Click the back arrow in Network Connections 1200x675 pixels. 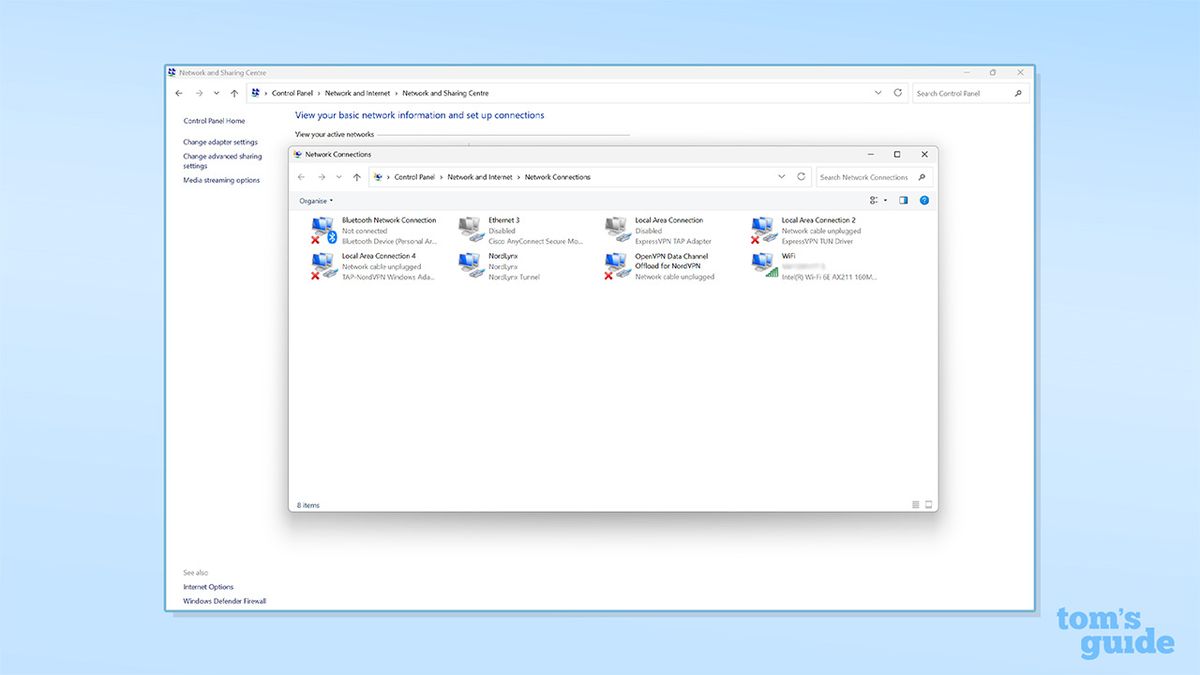pos(301,176)
